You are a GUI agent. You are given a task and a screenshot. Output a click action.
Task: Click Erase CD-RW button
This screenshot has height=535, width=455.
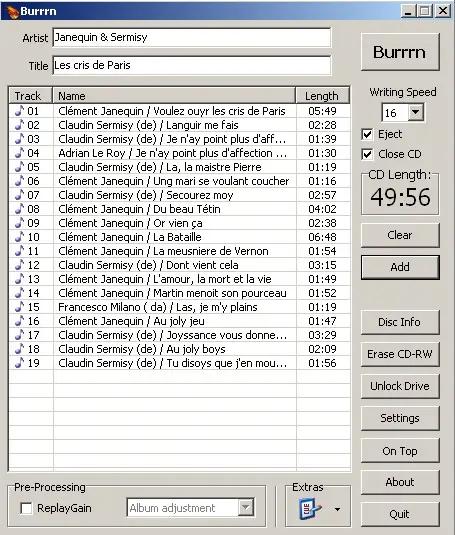pyautogui.click(x=400, y=354)
